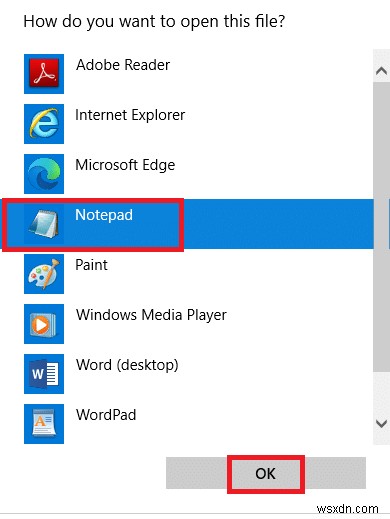This screenshot has width=390, height=519.
Task: Click the Windows Media Player icon
Action: pyautogui.click(x=44, y=324)
